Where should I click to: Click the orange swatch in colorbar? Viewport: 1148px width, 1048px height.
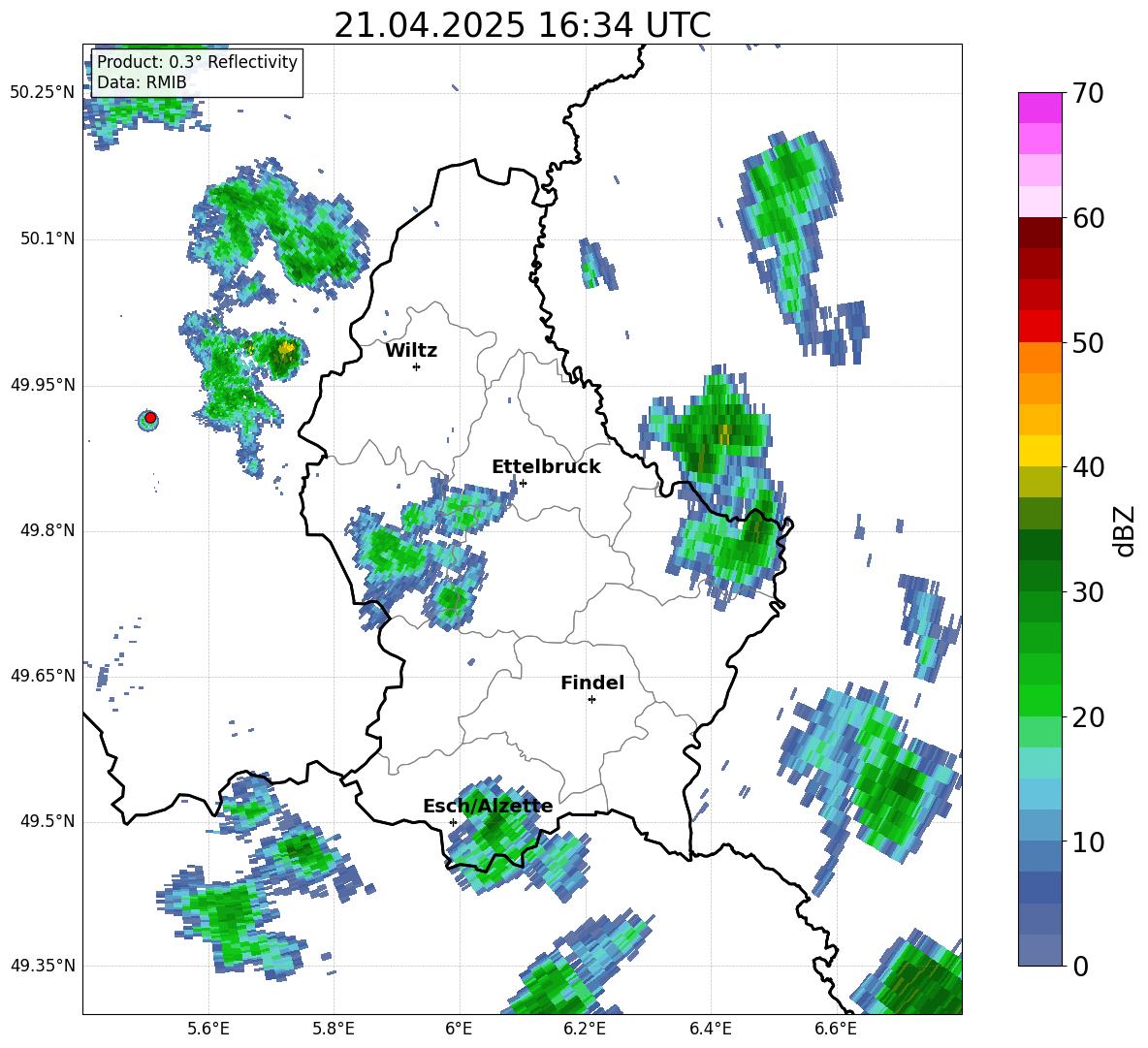tap(1039, 358)
